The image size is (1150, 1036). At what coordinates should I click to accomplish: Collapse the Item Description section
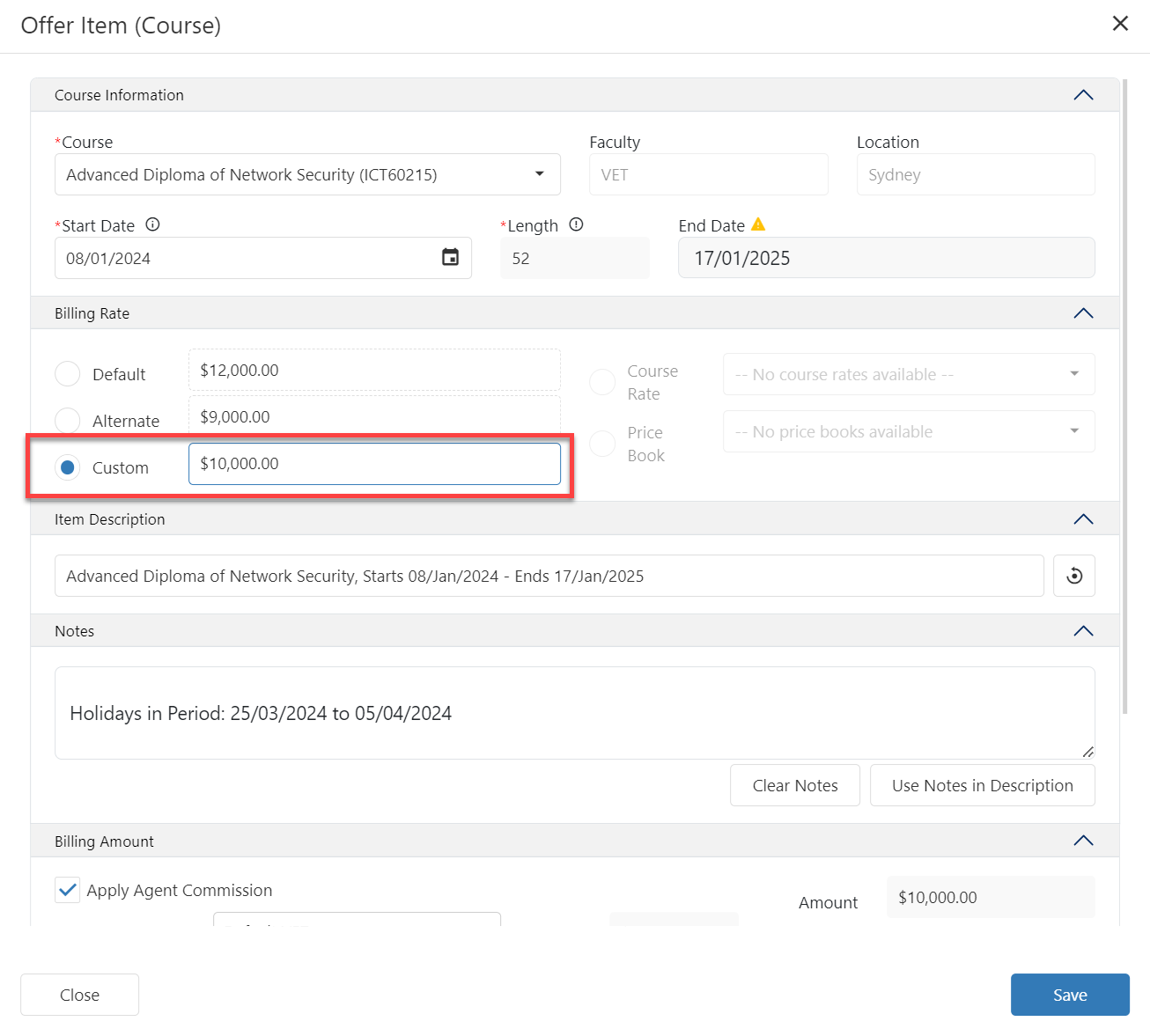coord(1083,519)
